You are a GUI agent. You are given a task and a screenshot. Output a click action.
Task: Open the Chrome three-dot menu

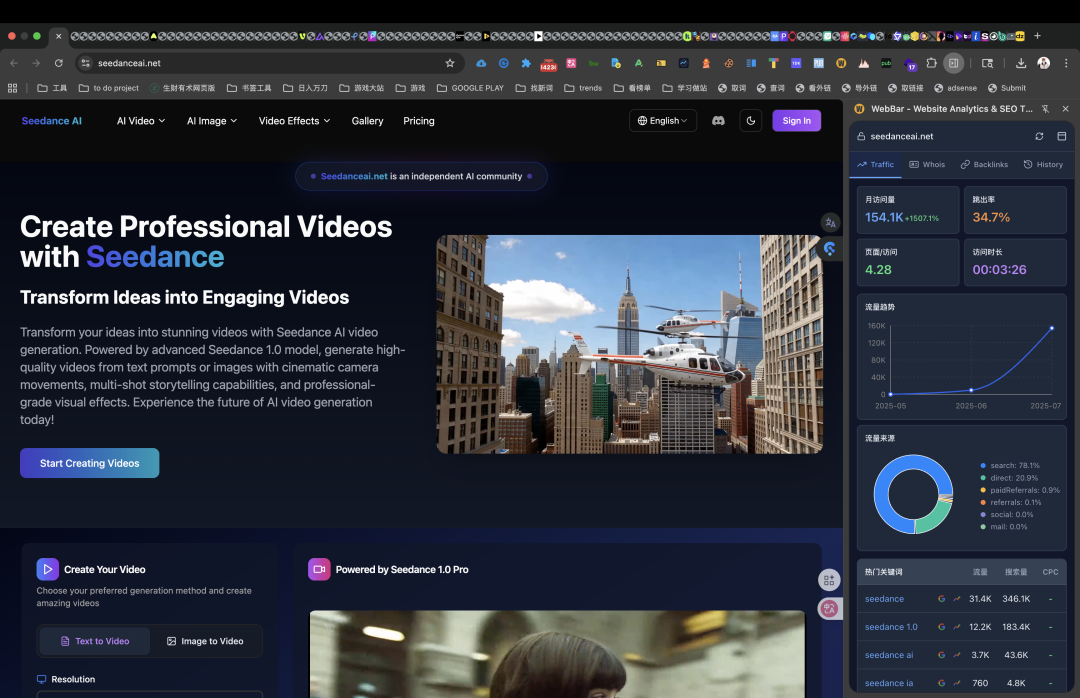pyautogui.click(x=1066, y=63)
